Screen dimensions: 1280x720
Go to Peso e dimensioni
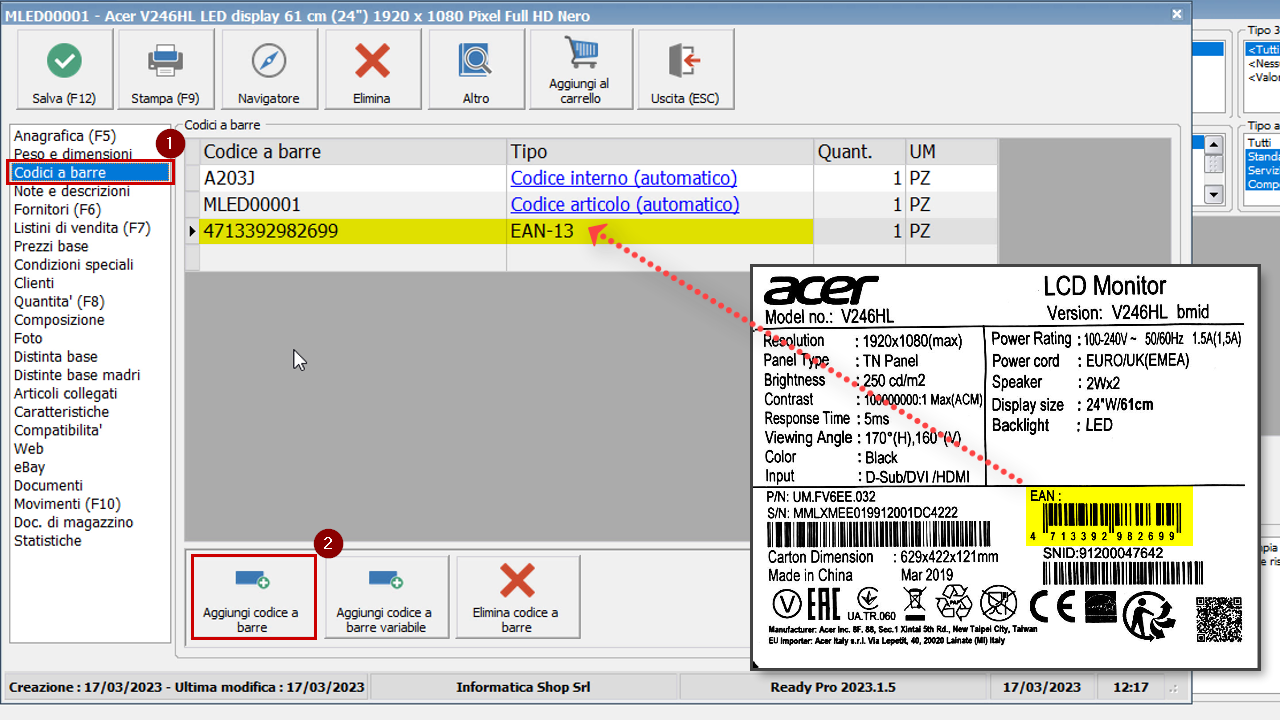click(x=73, y=154)
